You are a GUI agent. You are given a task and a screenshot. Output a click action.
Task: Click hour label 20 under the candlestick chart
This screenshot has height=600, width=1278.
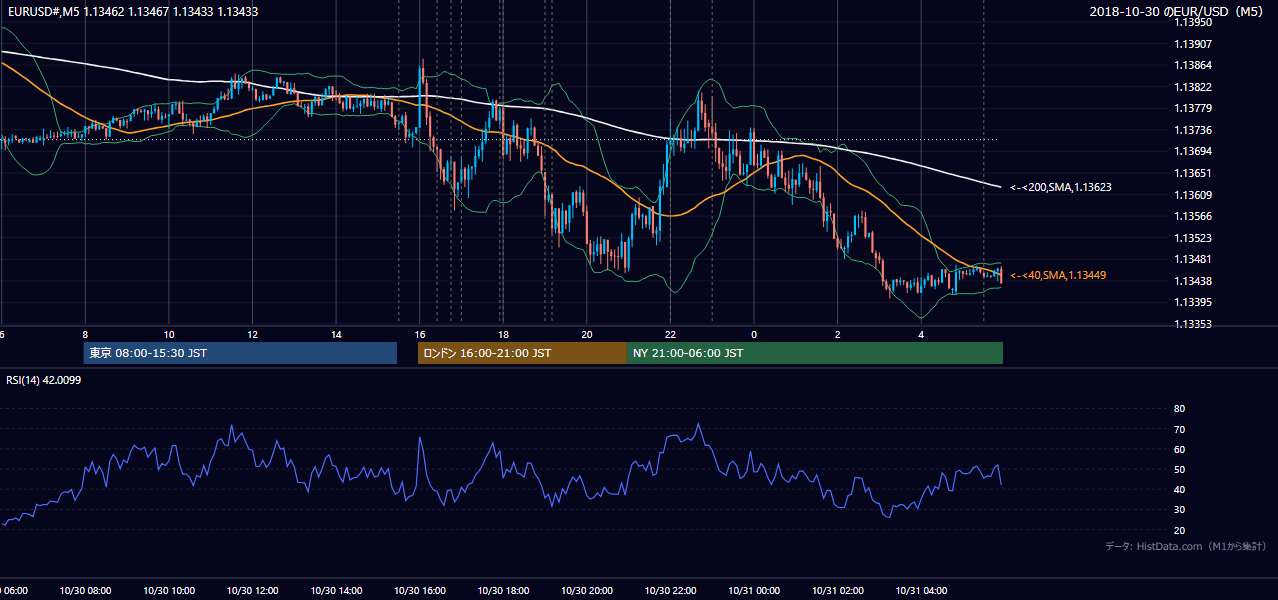[x=587, y=335]
